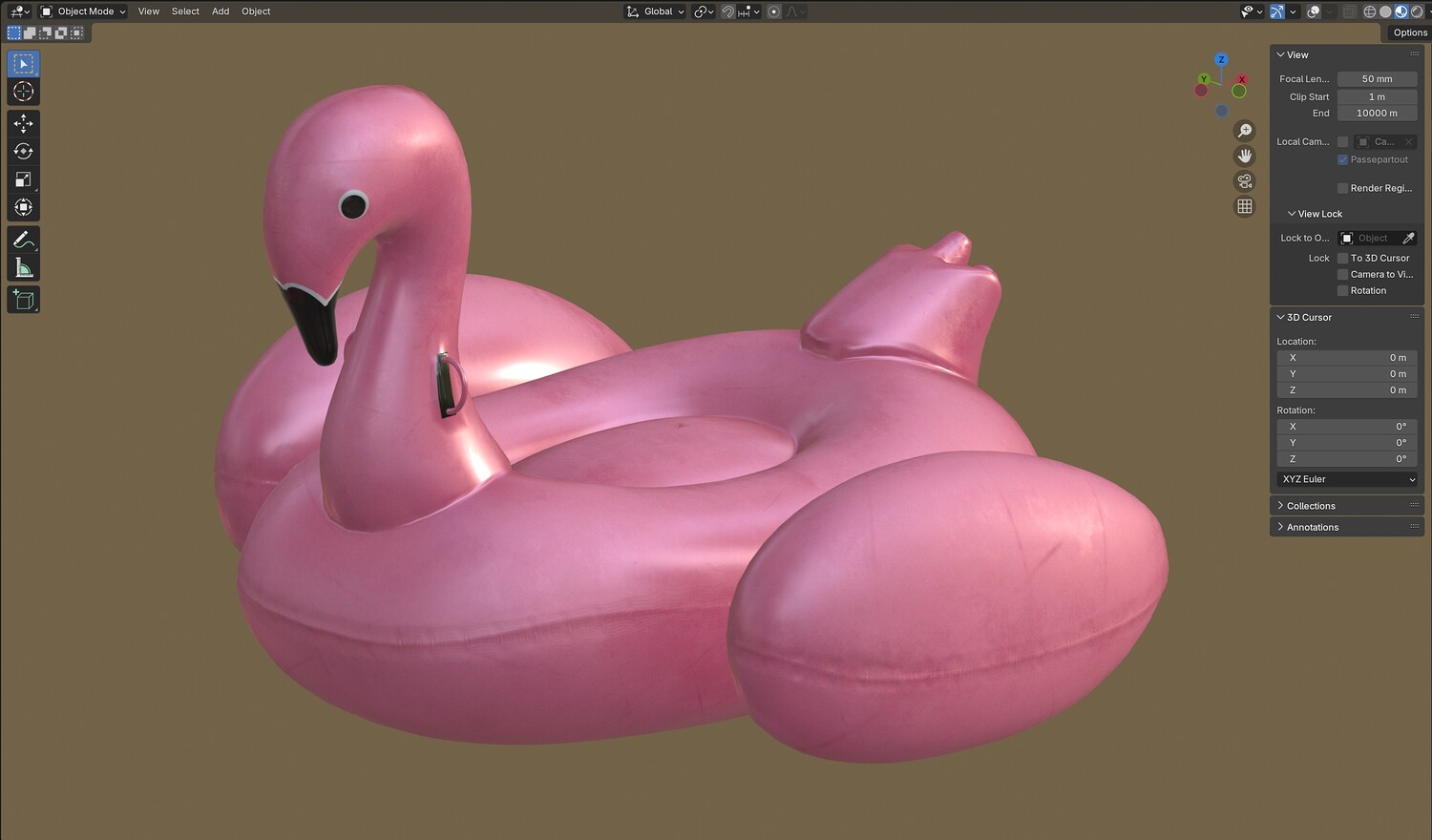Enable Render Region checkbox
This screenshot has width=1432, height=840.
click(1342, 188)
